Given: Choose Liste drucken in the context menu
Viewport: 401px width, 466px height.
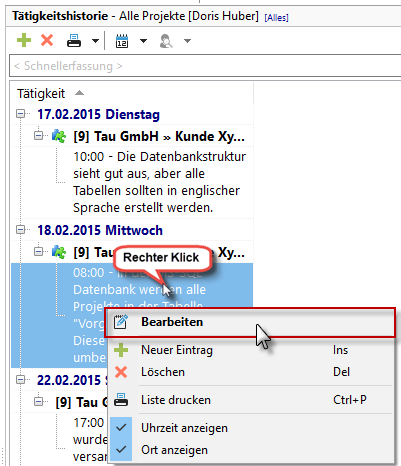Looking at the screenshot, I should [251, 400].
